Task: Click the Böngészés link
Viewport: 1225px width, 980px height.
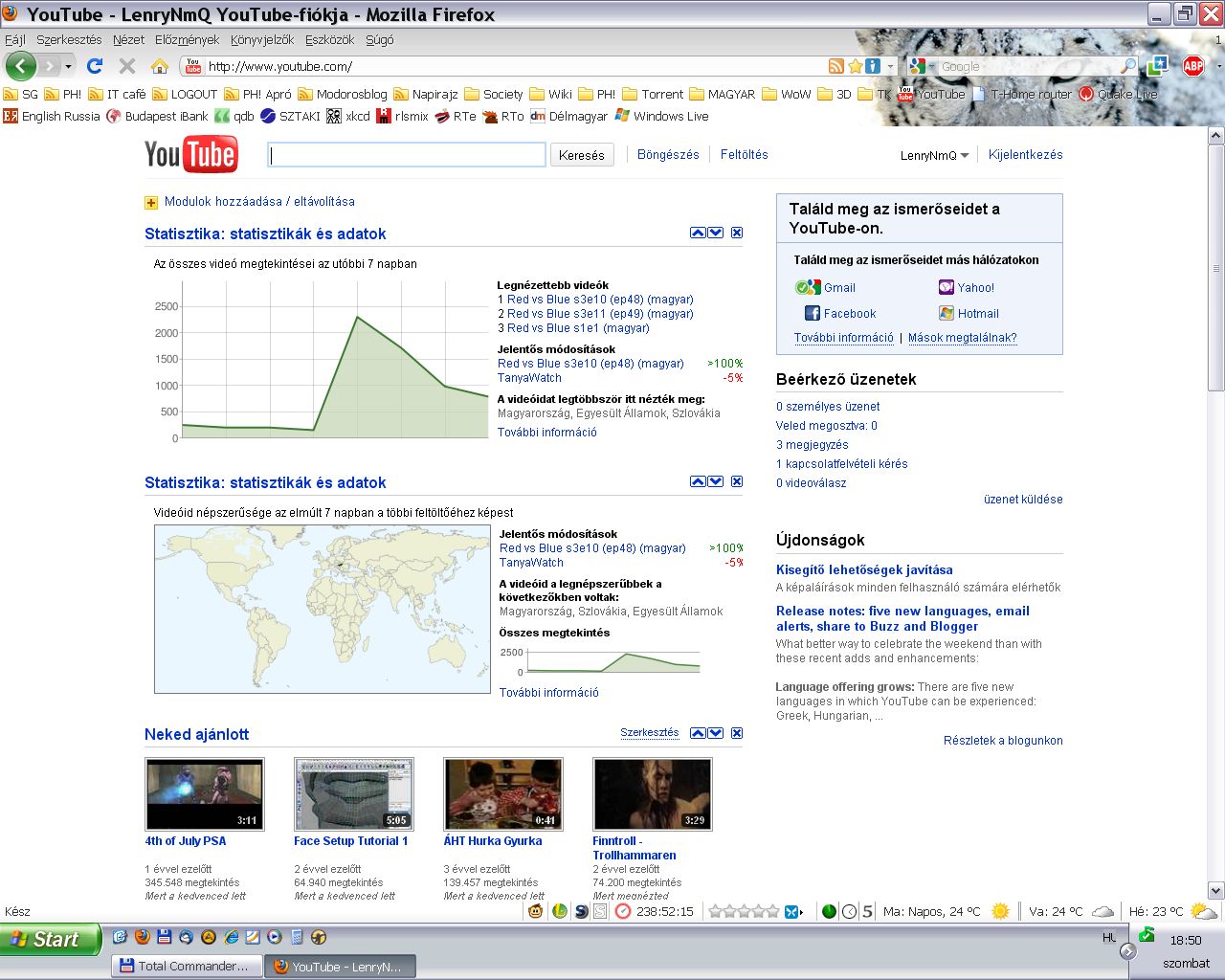Action: point(668,154)
